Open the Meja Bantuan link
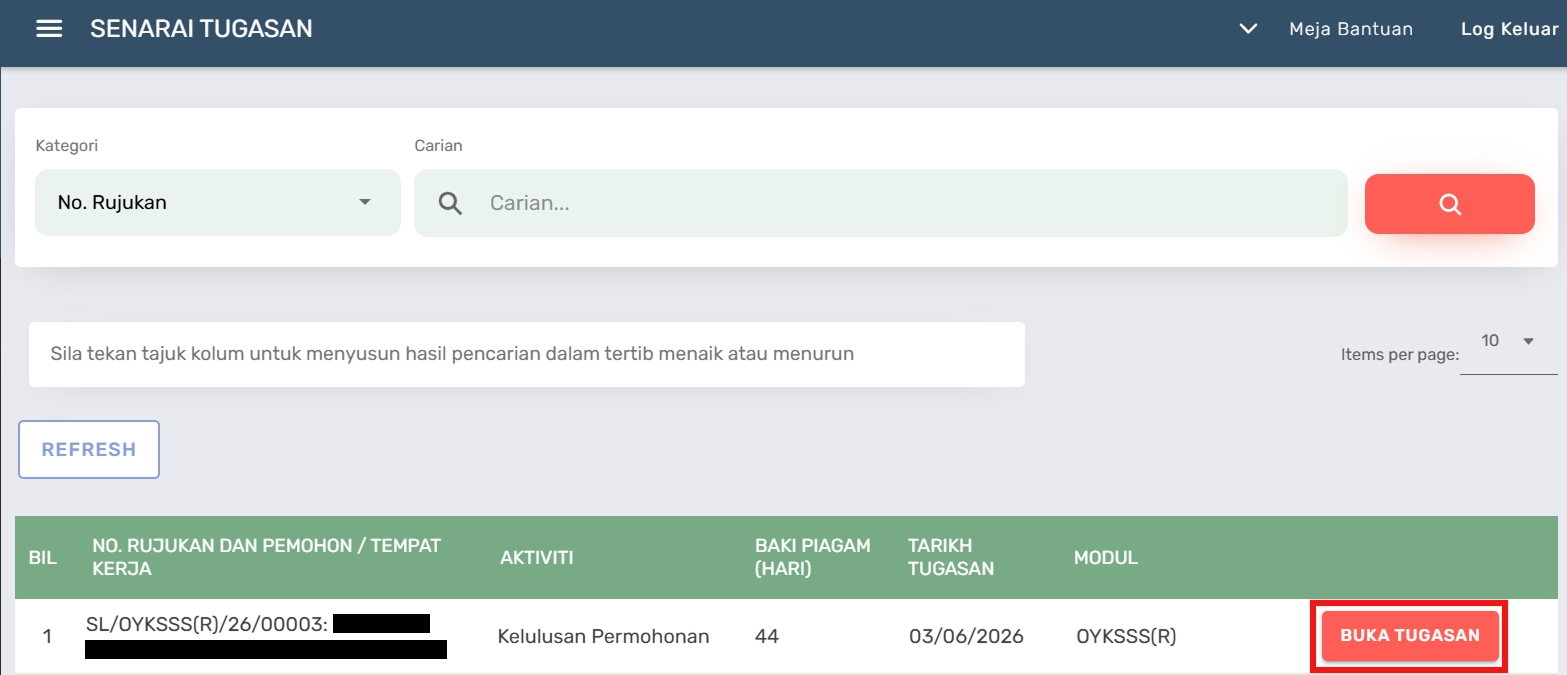1567x675 pixels. pyautogui.click(x=1351, y=29)
